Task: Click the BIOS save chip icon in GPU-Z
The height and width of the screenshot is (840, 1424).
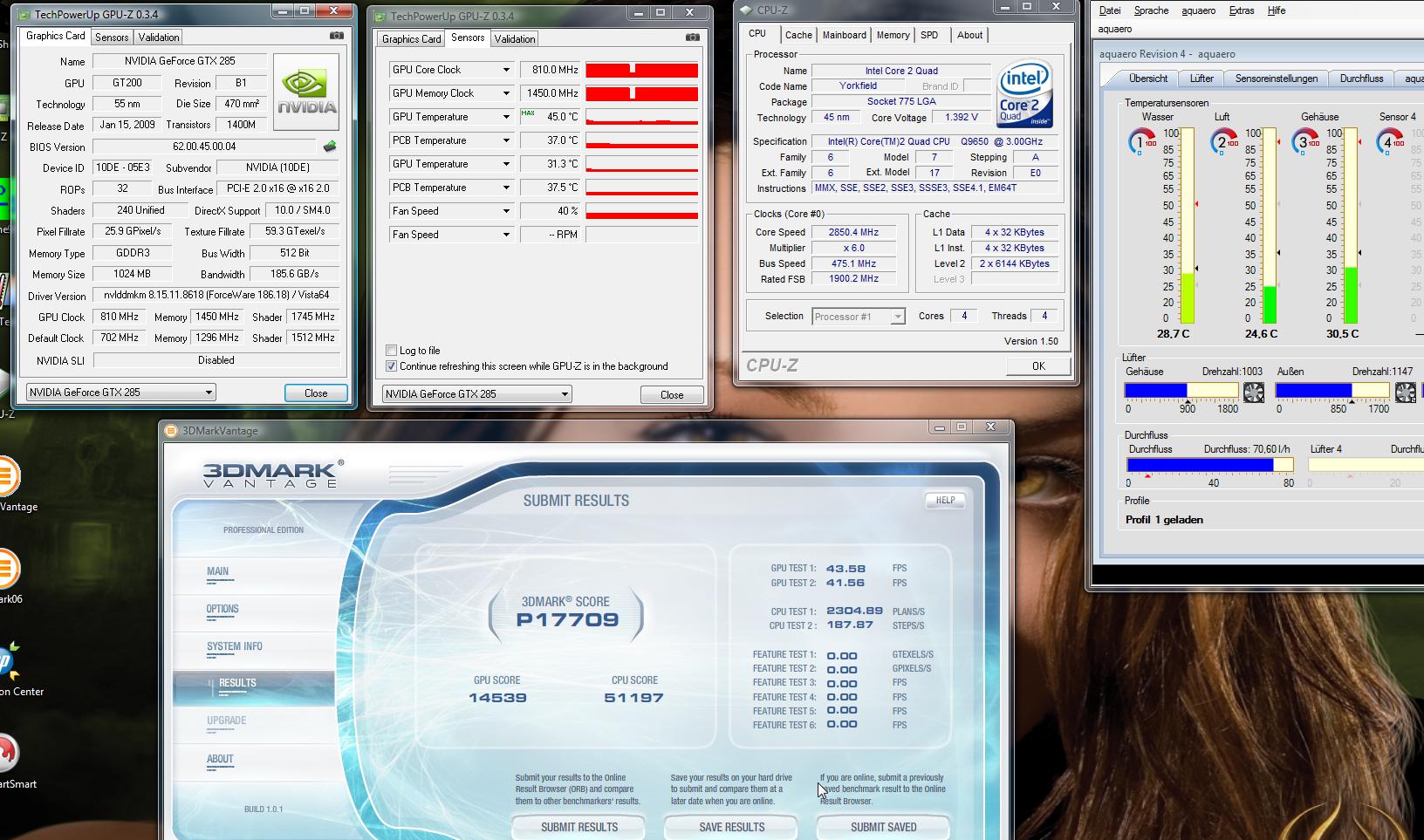Action: click(330, 147)
